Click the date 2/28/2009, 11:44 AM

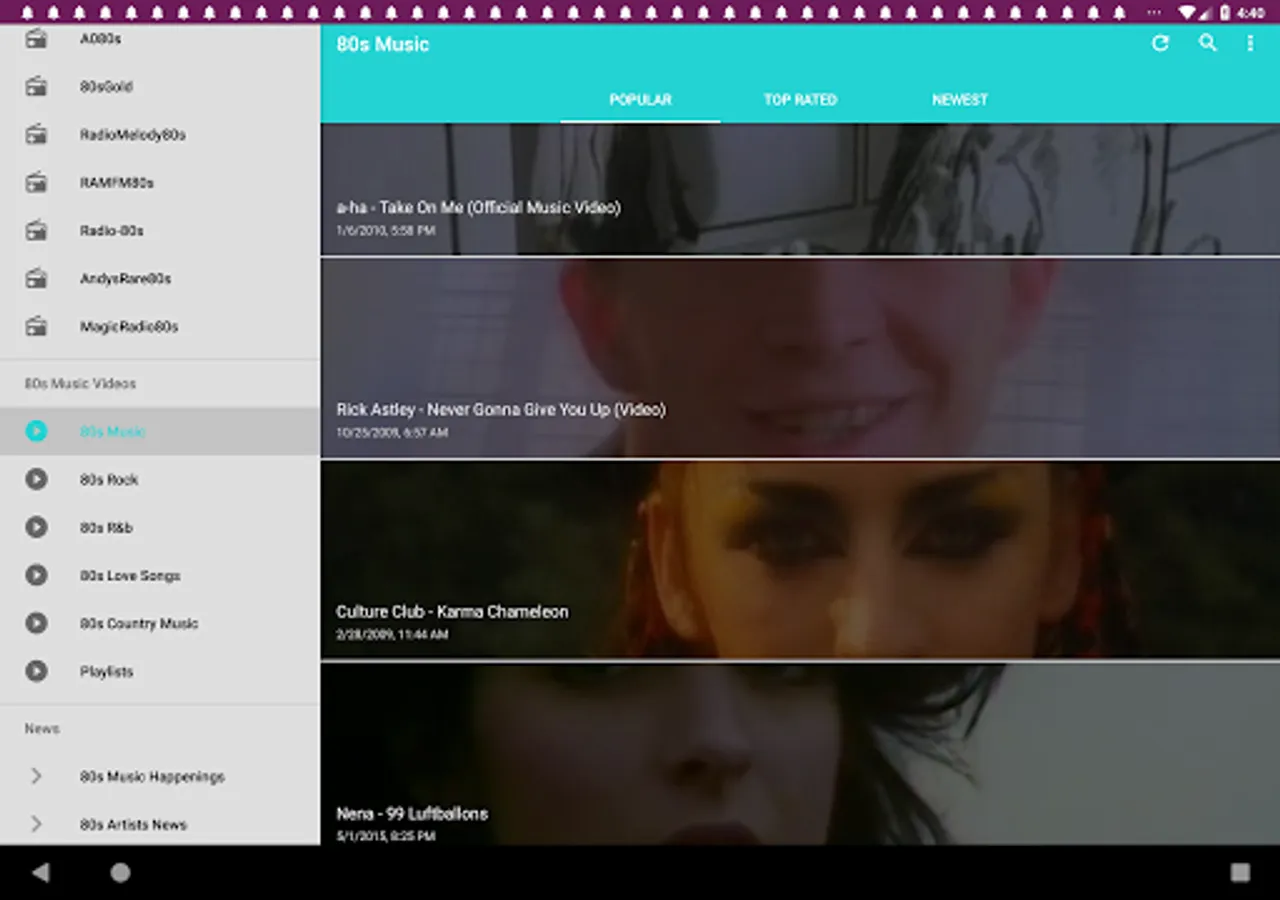coord(392,635)
